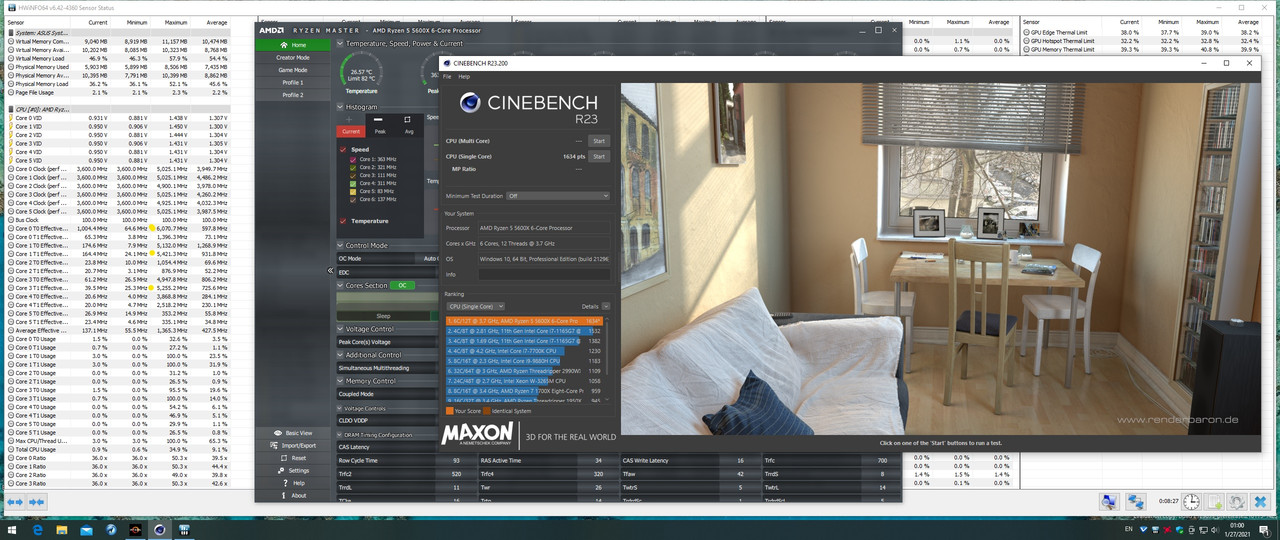Toggle Temperature checkbox in histogram
The image size is (1280, 540).
pos(343,220)
